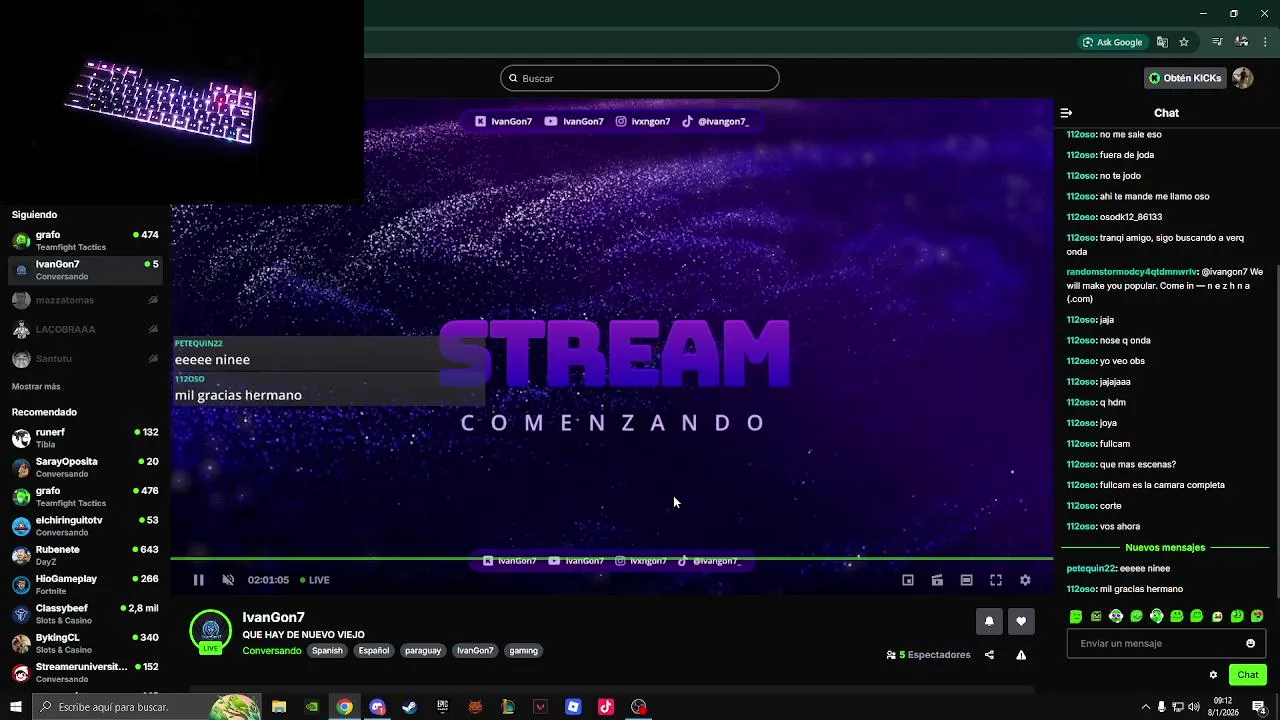1280x720 pixels.
Task: Open recommended channel BykingCL
Action: pos(85,643)
